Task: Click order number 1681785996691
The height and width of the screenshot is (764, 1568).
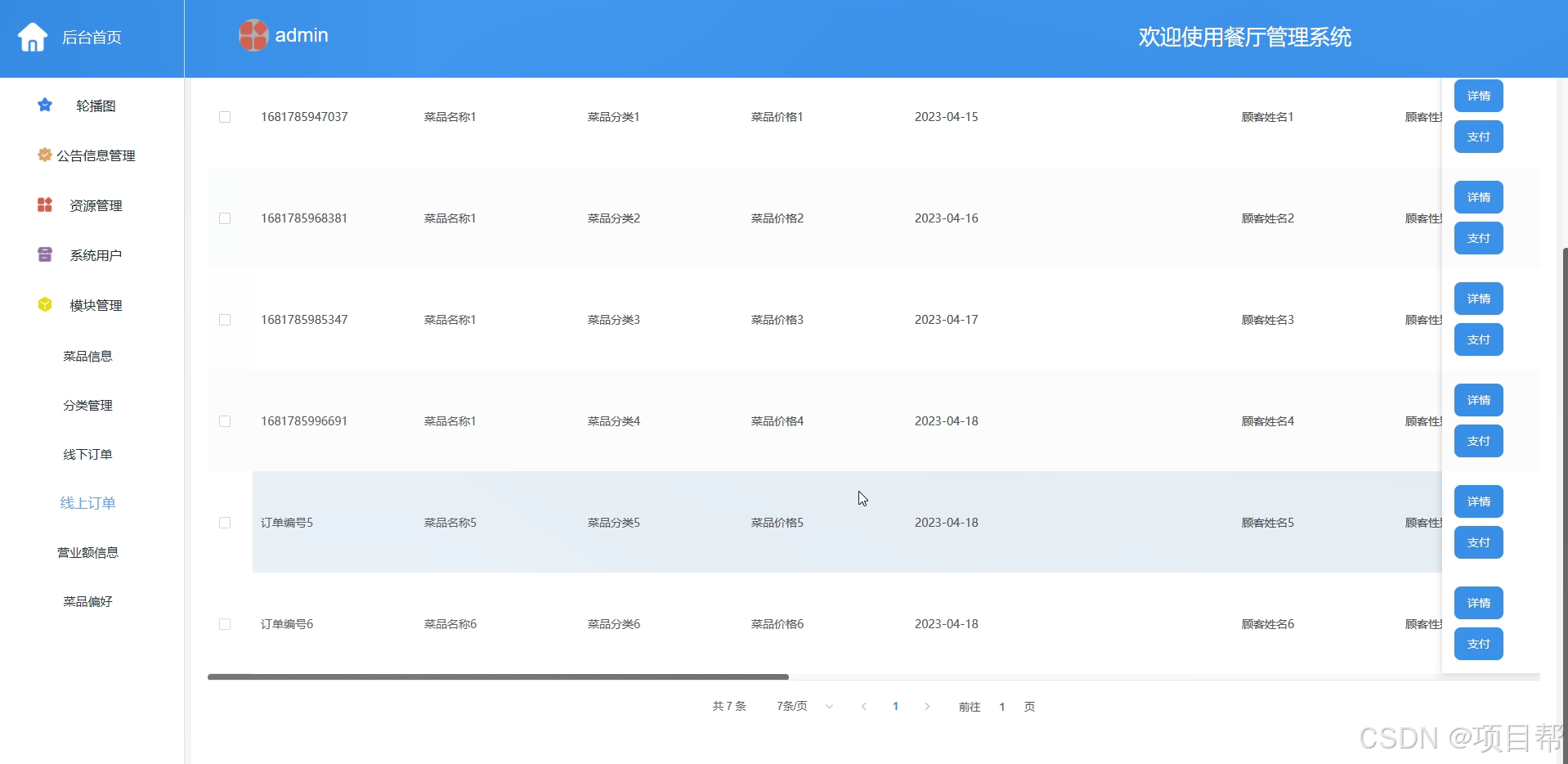Action: tap(304, 421)
